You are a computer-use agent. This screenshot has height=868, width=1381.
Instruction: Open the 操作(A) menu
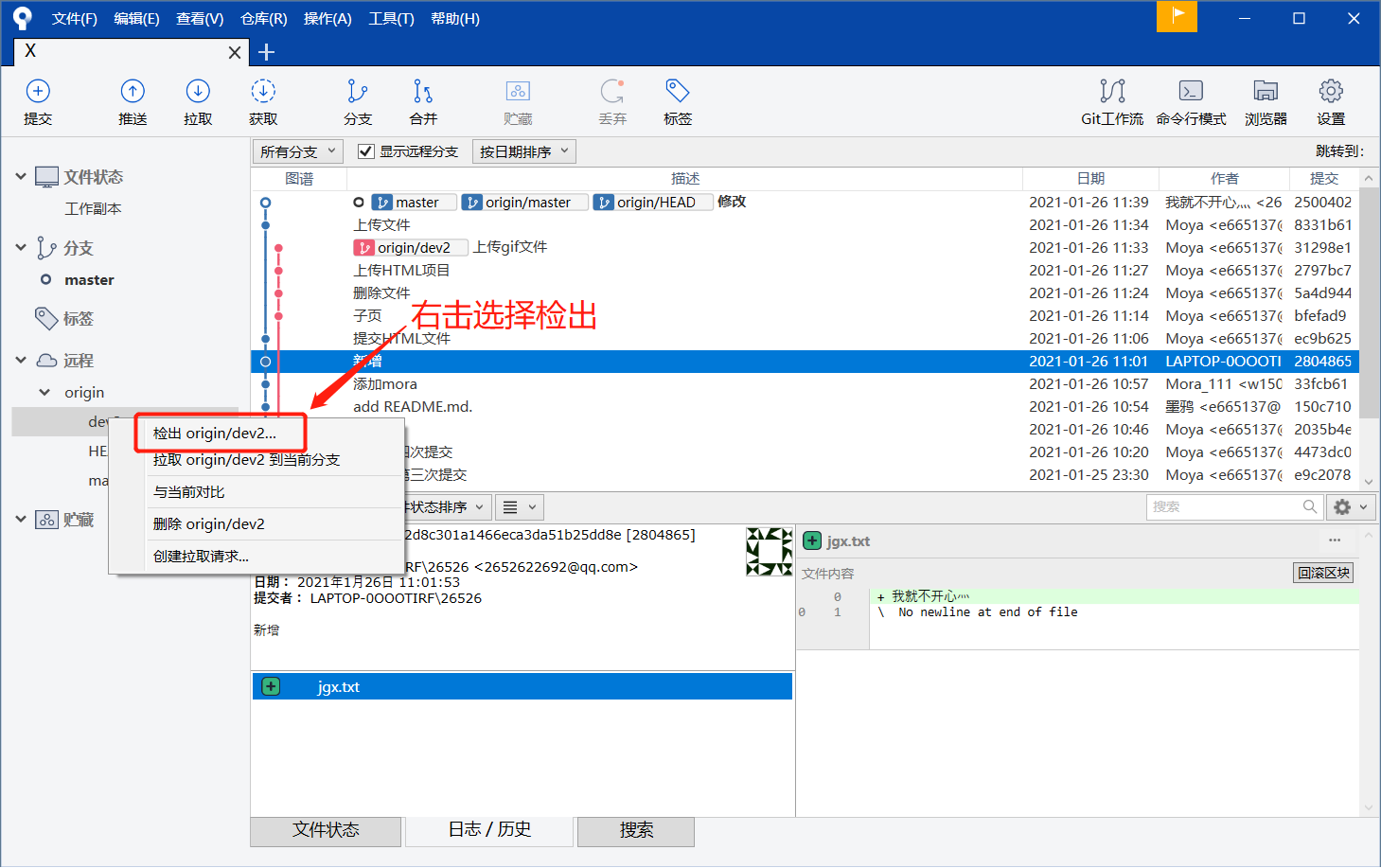click(x=328, y=18)
